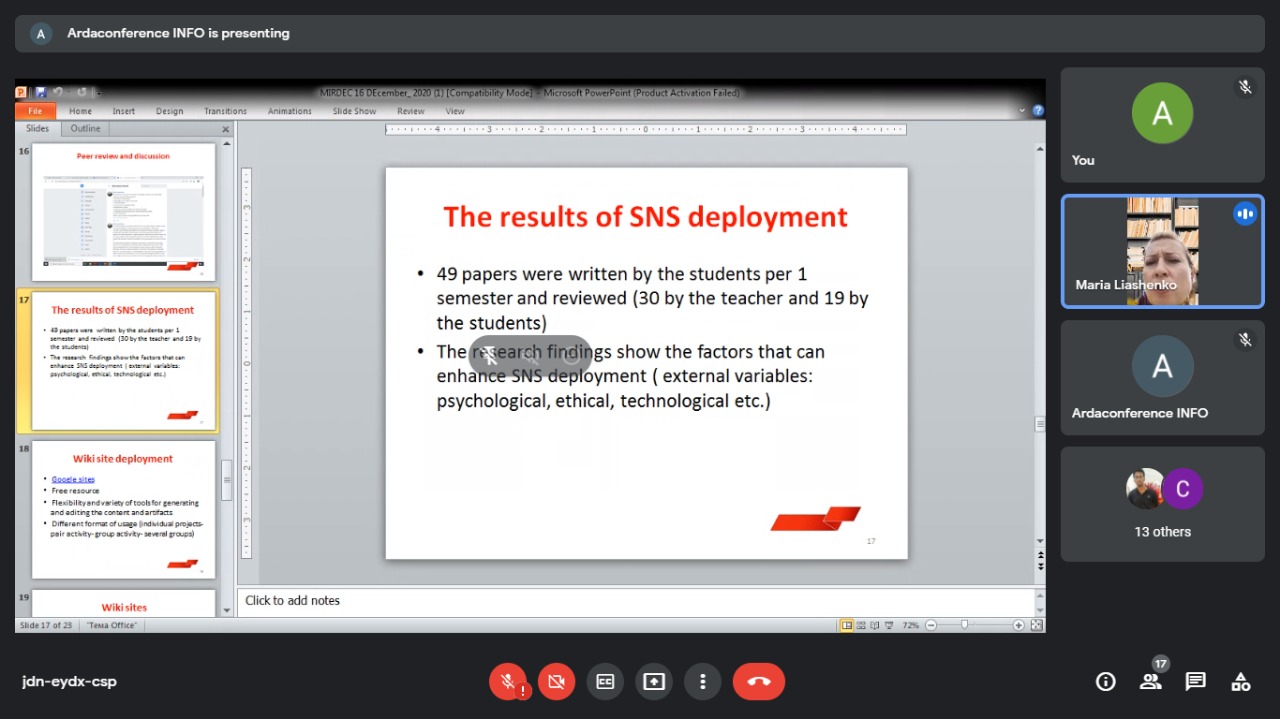Screen dimensions: 1280x719
Task: Click 'Google sites' link in slide 18 thumbnail
Action: click(73, 479)
